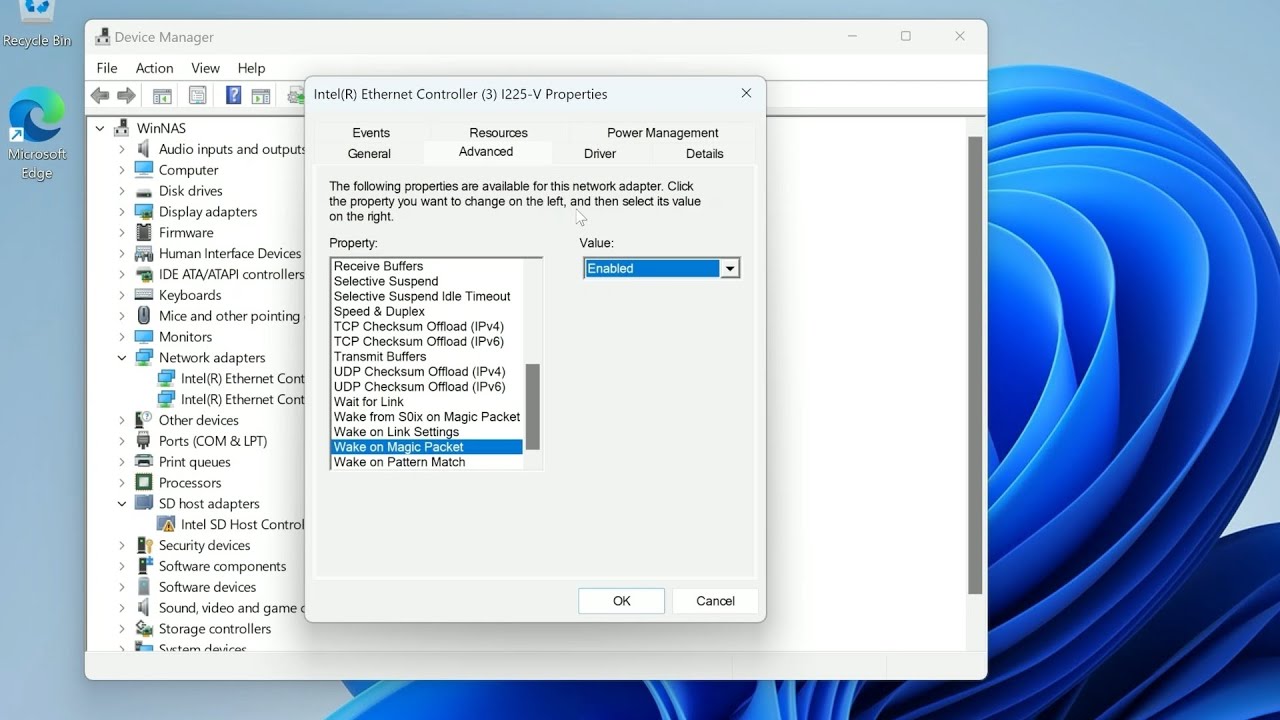Click the speaker icon for Audio inputs and outputs
The height and width of the screenshot is (720, 1280).
pyautogui.click(x=143, y=149)
